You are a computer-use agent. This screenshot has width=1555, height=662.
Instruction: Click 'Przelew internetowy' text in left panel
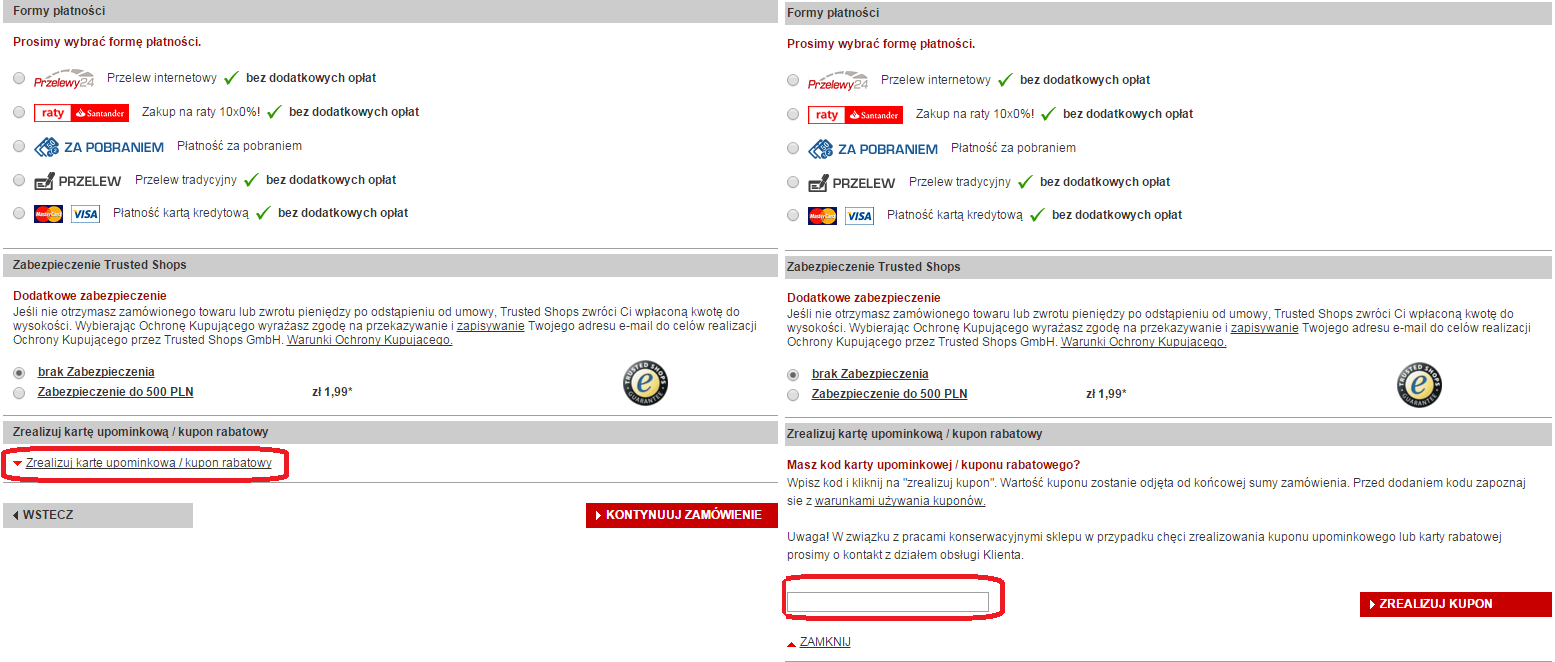point(162,78)
